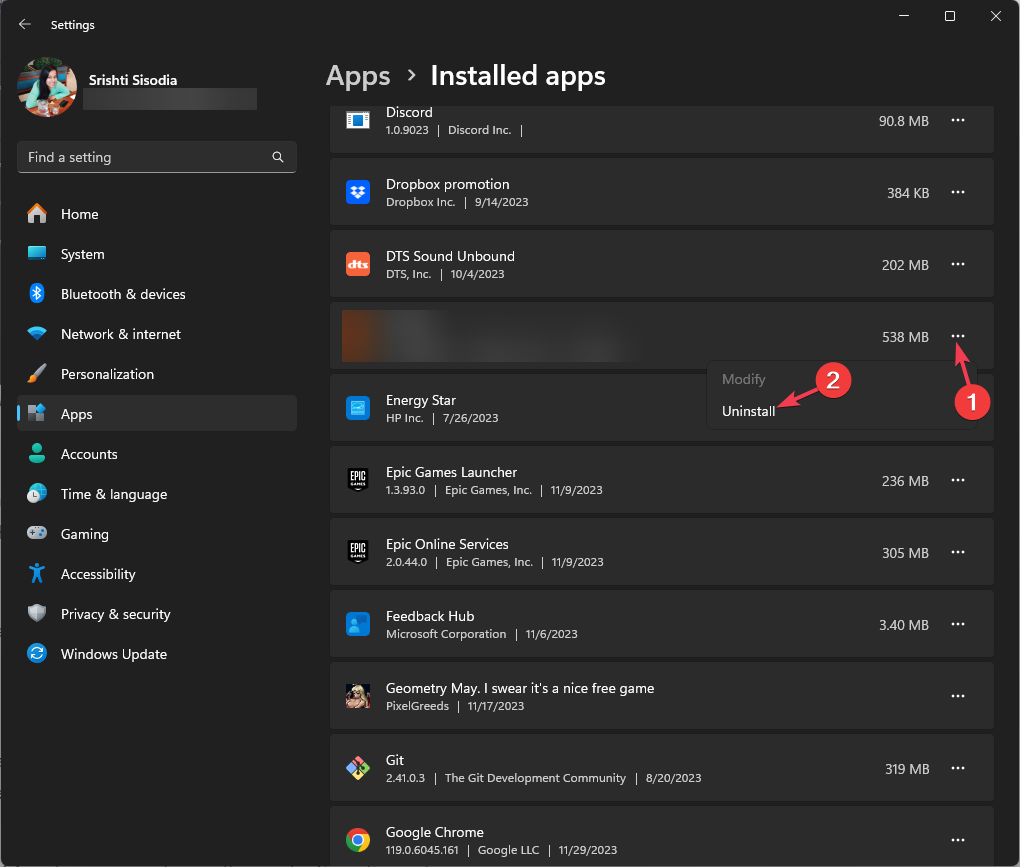Open more options for Feedback Hub

coord(958,624)
